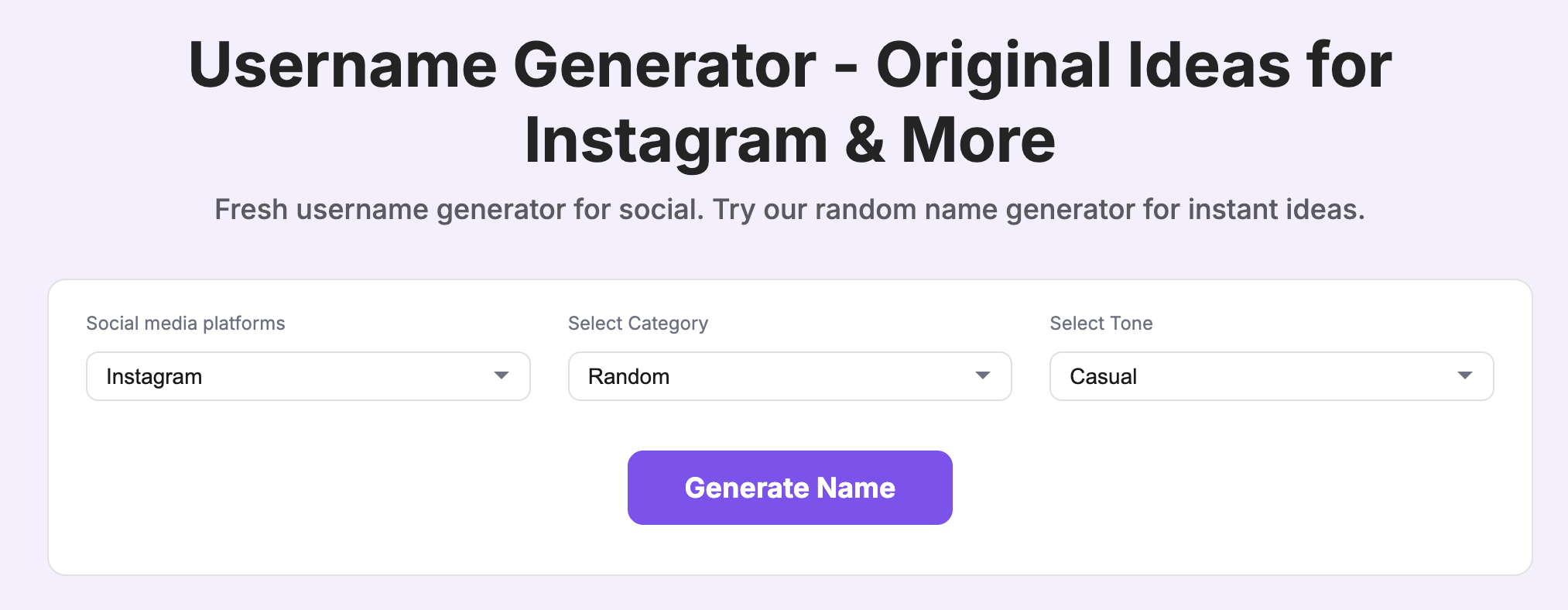
Task: Click the words "Generate Name" on the purple button
Action: click(789, 488)
